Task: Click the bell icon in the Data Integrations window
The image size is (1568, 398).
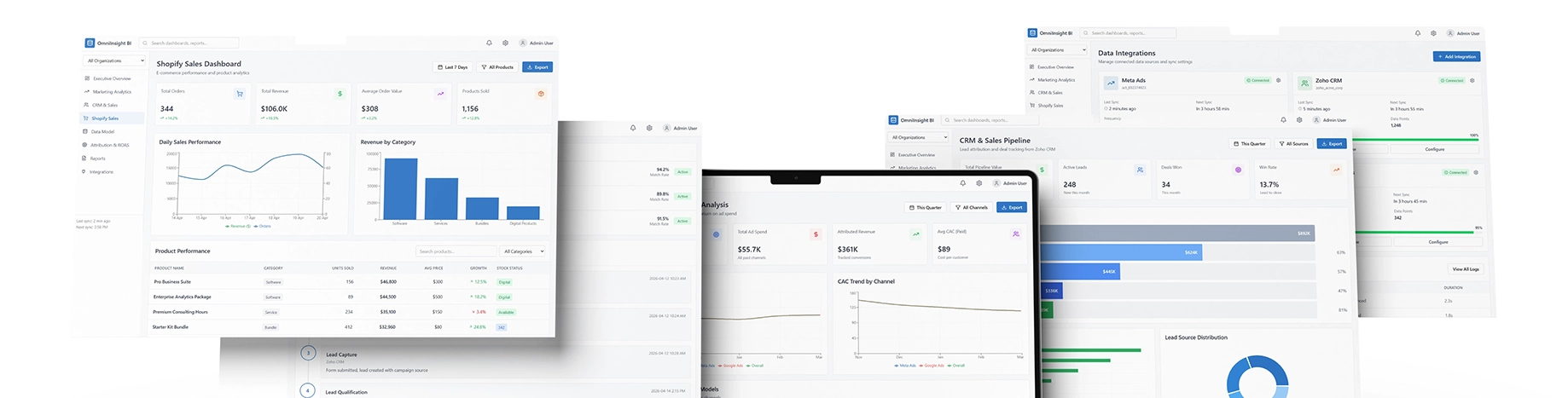Action: [x=1418, y=33]
